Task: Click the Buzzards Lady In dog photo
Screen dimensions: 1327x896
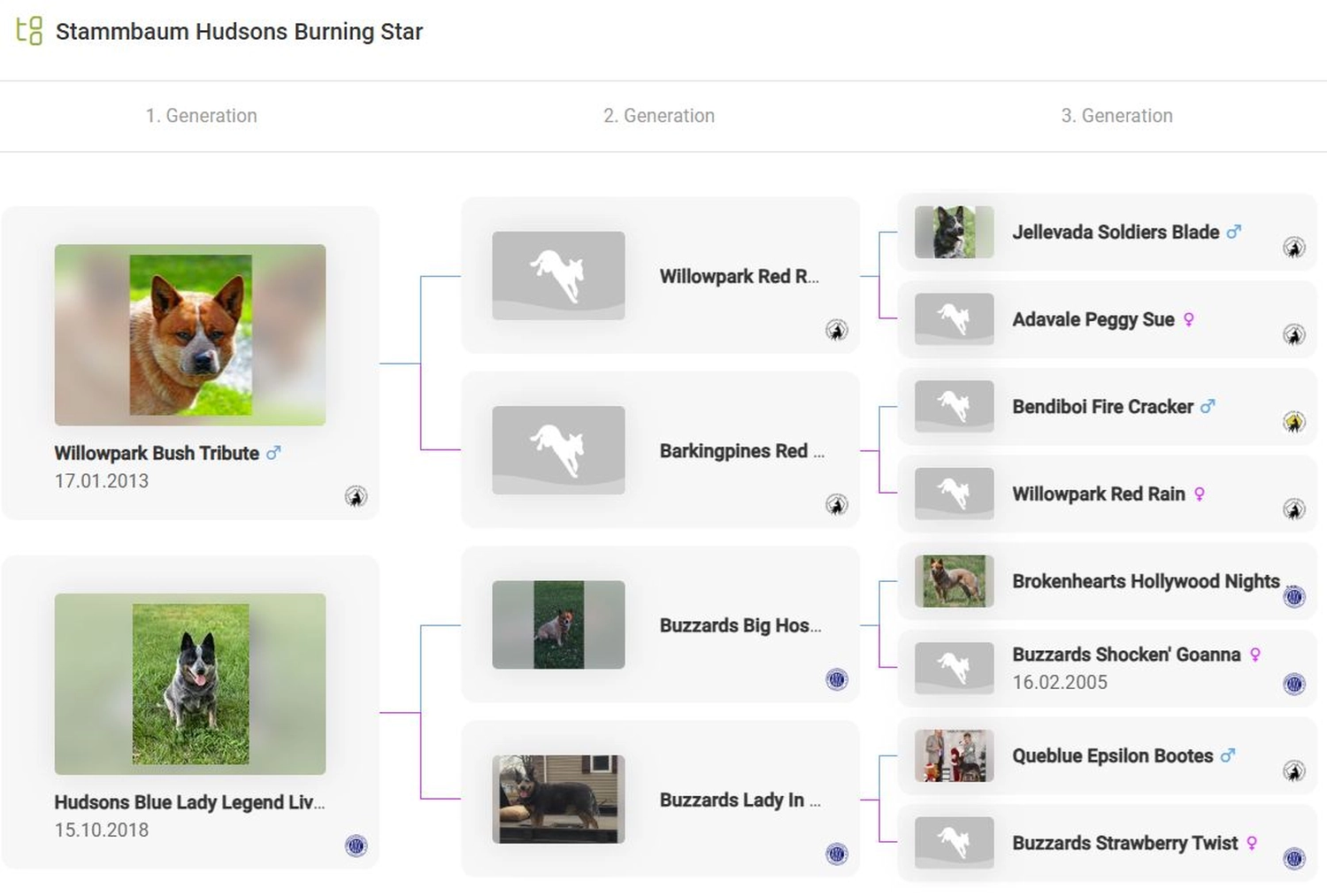Action: click(558, 799)
